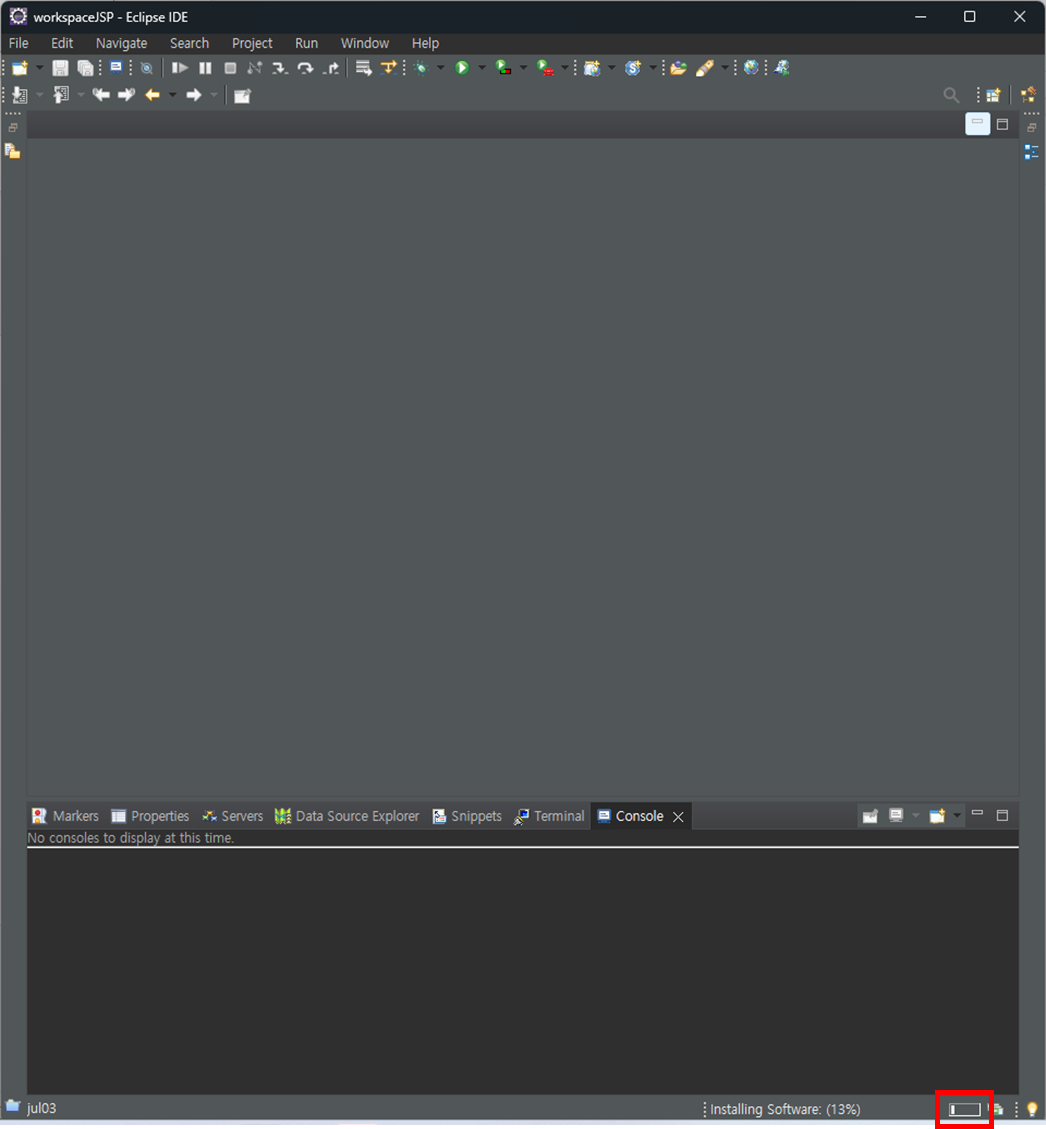The width and height of the screenshot is (1046, 1129).
Task: Click the green Run button icon
Action: click(x=462, y=68)
